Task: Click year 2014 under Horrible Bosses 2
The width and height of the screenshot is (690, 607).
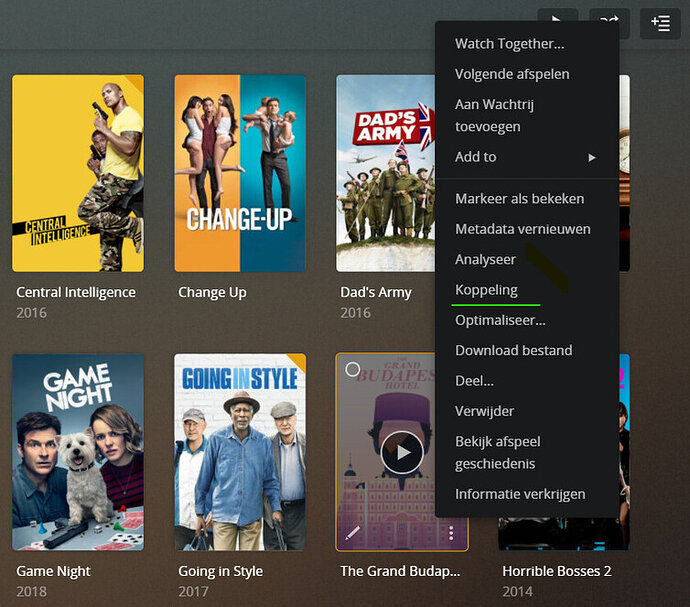Action: [517, 592]
